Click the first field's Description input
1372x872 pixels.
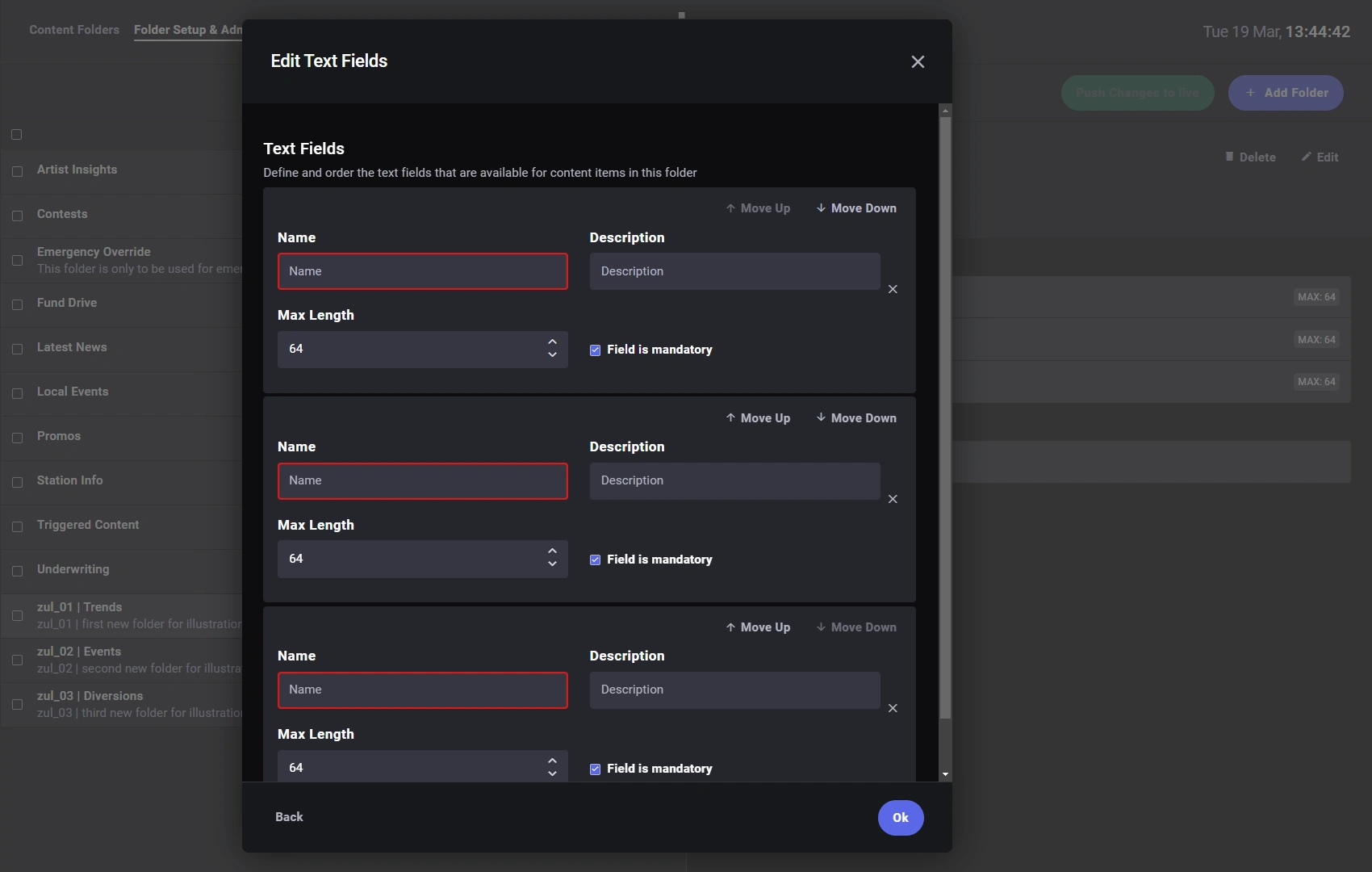[x=734, y=271]
